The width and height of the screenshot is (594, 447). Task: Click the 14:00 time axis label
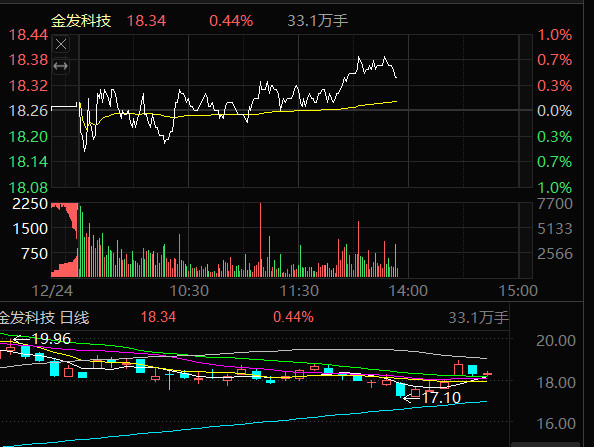tap(408, 291)
